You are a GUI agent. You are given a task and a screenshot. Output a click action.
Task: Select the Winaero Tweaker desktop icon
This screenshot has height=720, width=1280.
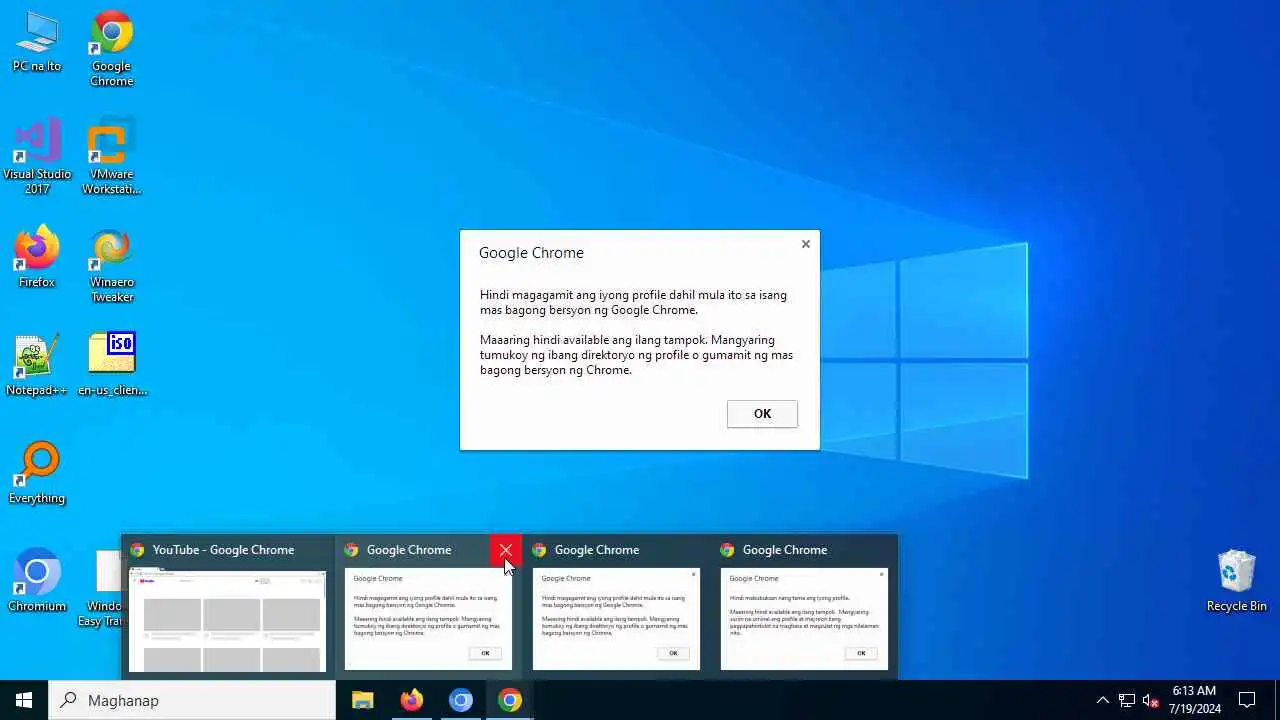[111, 265]
